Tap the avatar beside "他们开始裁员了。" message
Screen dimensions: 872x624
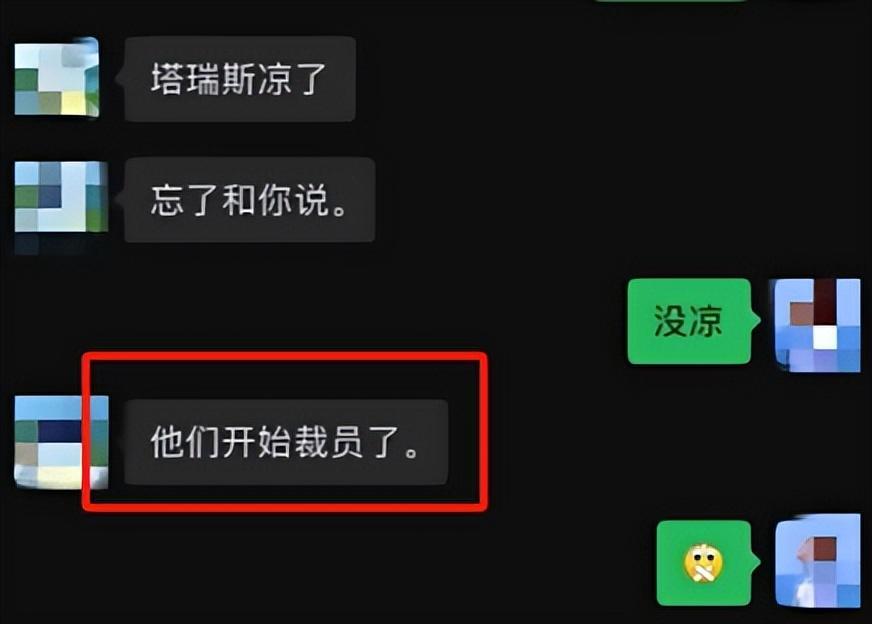click(x=61, y=443)
